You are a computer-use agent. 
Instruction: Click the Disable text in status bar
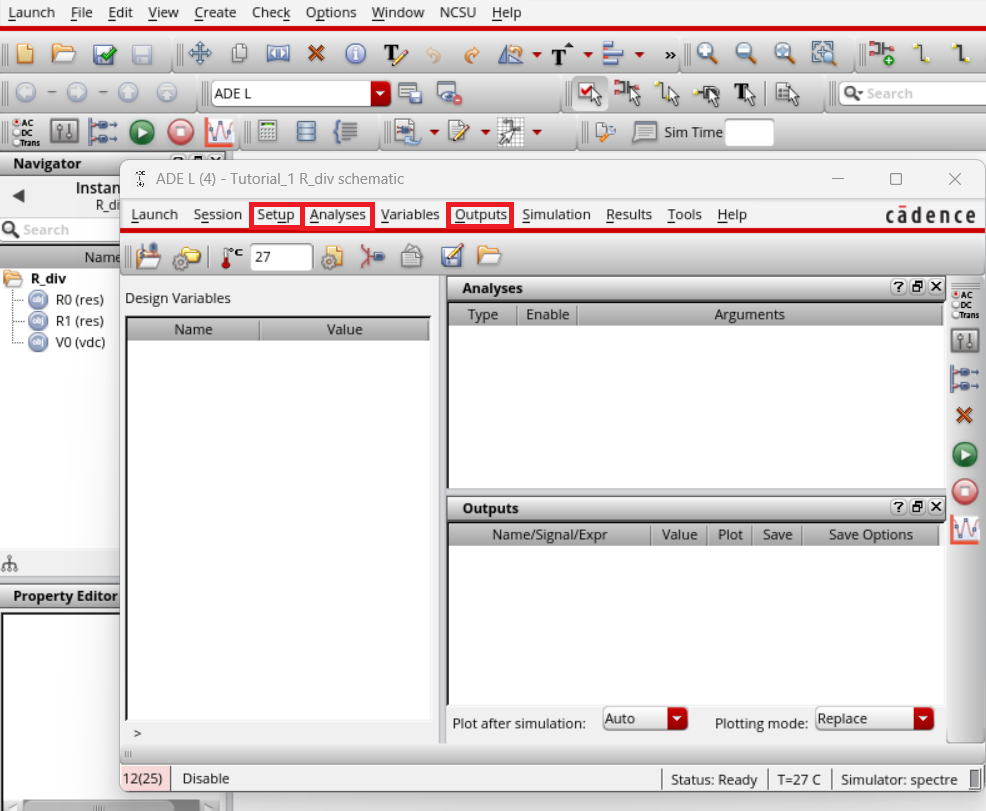206,779
